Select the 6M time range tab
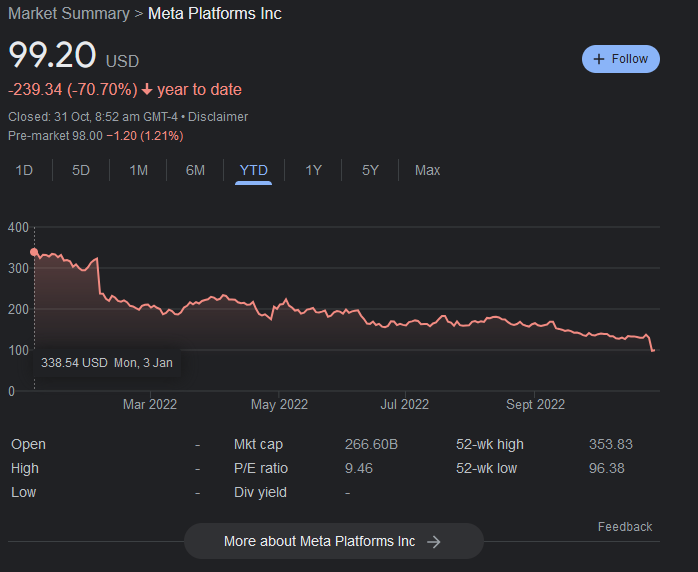Image resolution: width=698 pixels, height=572 pixels. click(195, 170)
